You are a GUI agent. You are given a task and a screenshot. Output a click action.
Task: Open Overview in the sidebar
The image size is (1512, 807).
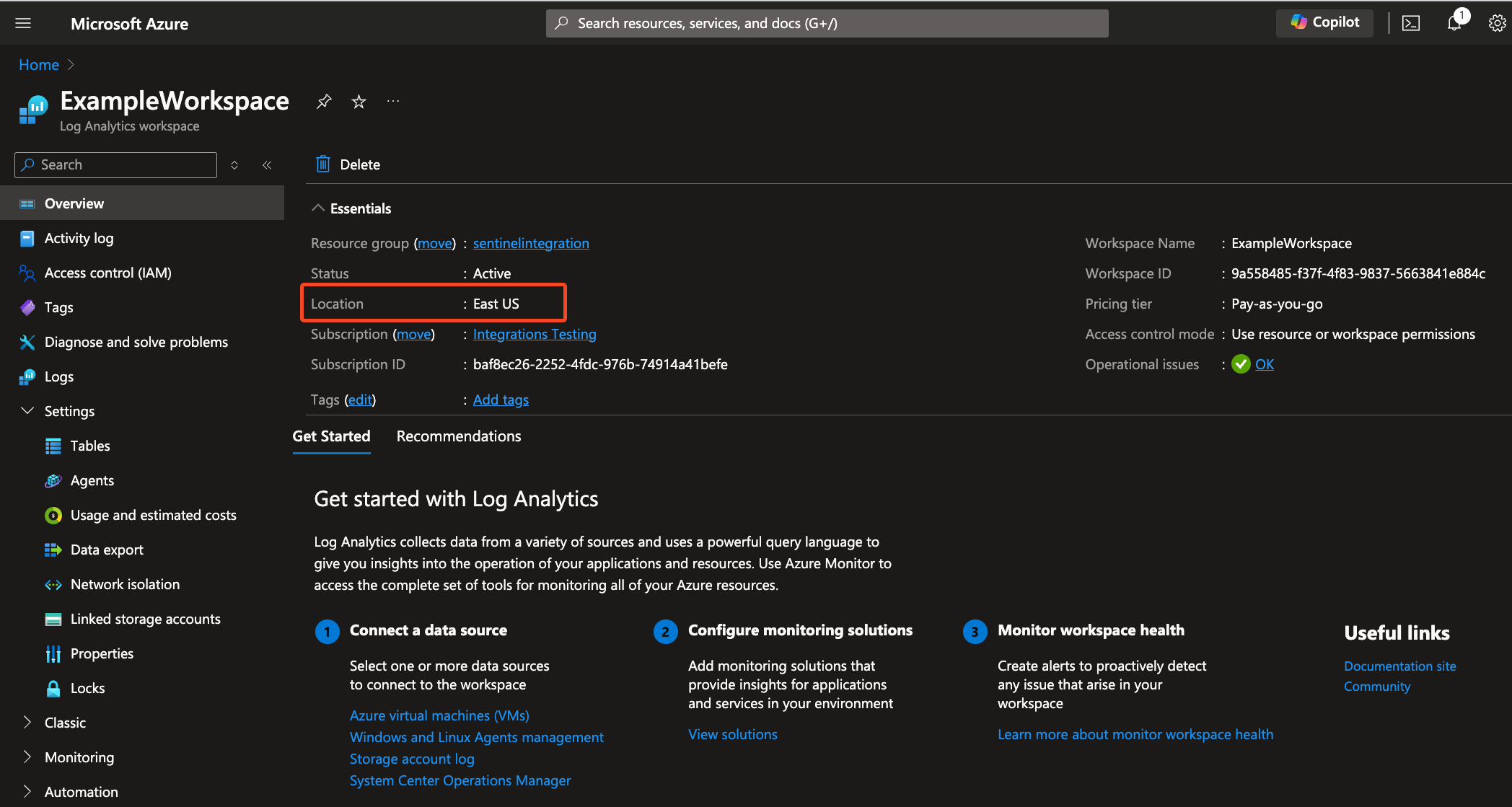point(142,203)
